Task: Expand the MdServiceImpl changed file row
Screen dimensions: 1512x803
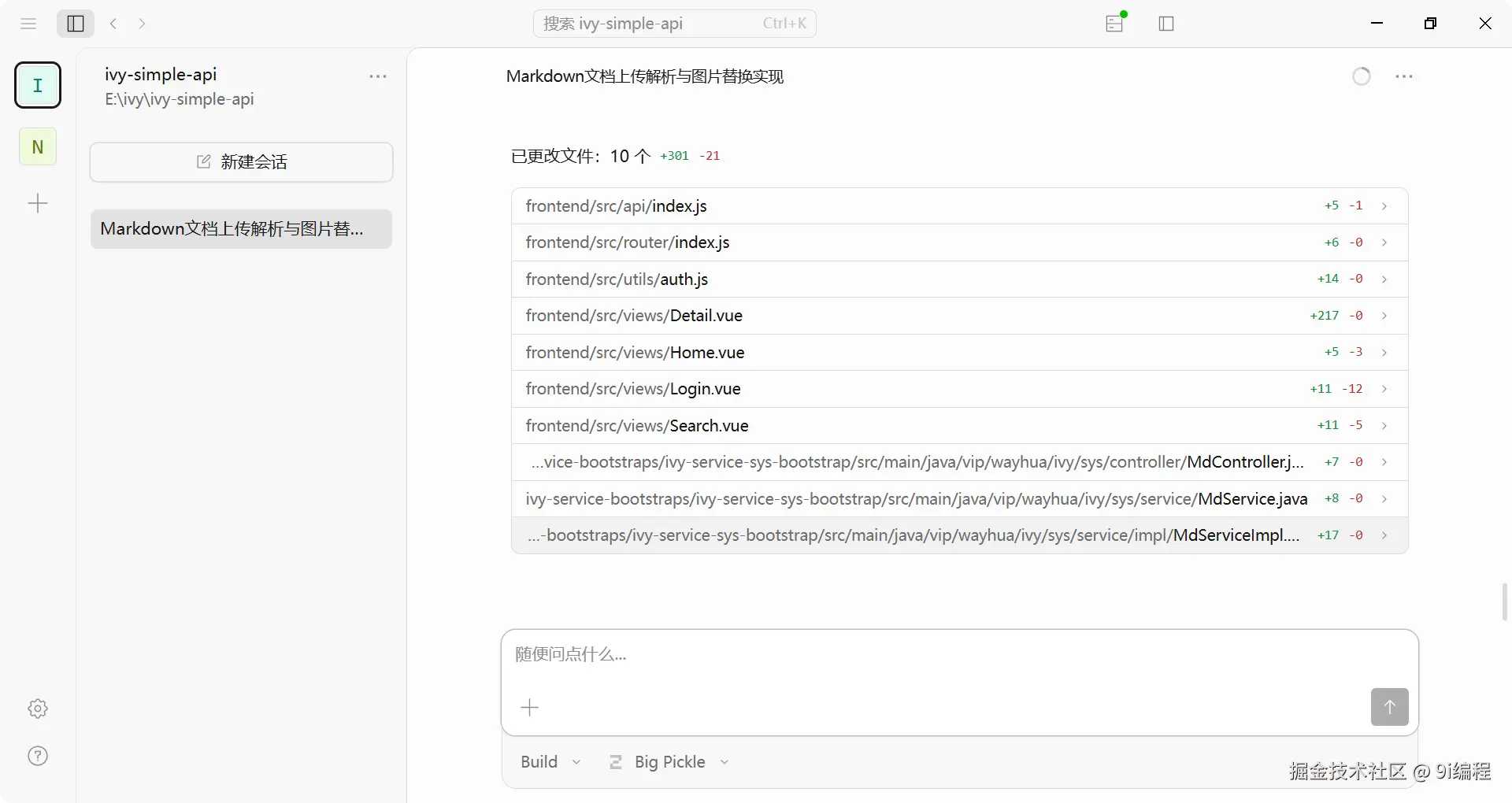Action: coord(959,535)
